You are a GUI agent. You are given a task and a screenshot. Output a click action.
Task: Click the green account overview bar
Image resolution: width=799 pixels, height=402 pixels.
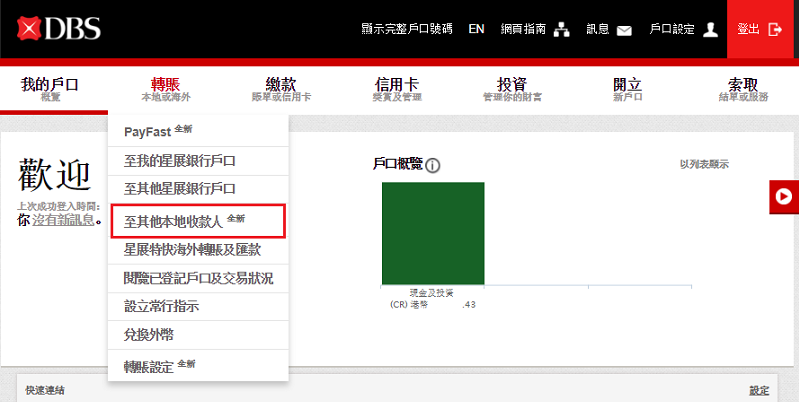433,233
